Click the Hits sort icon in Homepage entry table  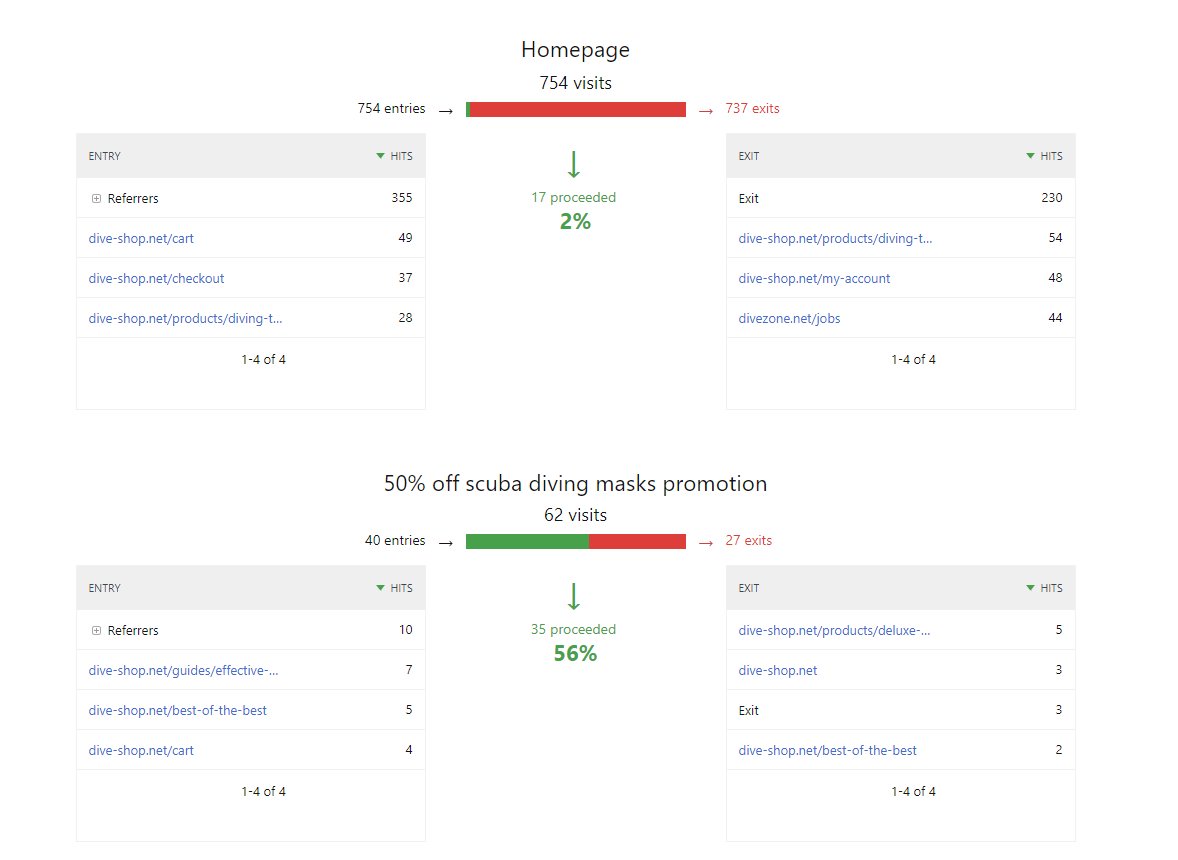coord(380,156)
